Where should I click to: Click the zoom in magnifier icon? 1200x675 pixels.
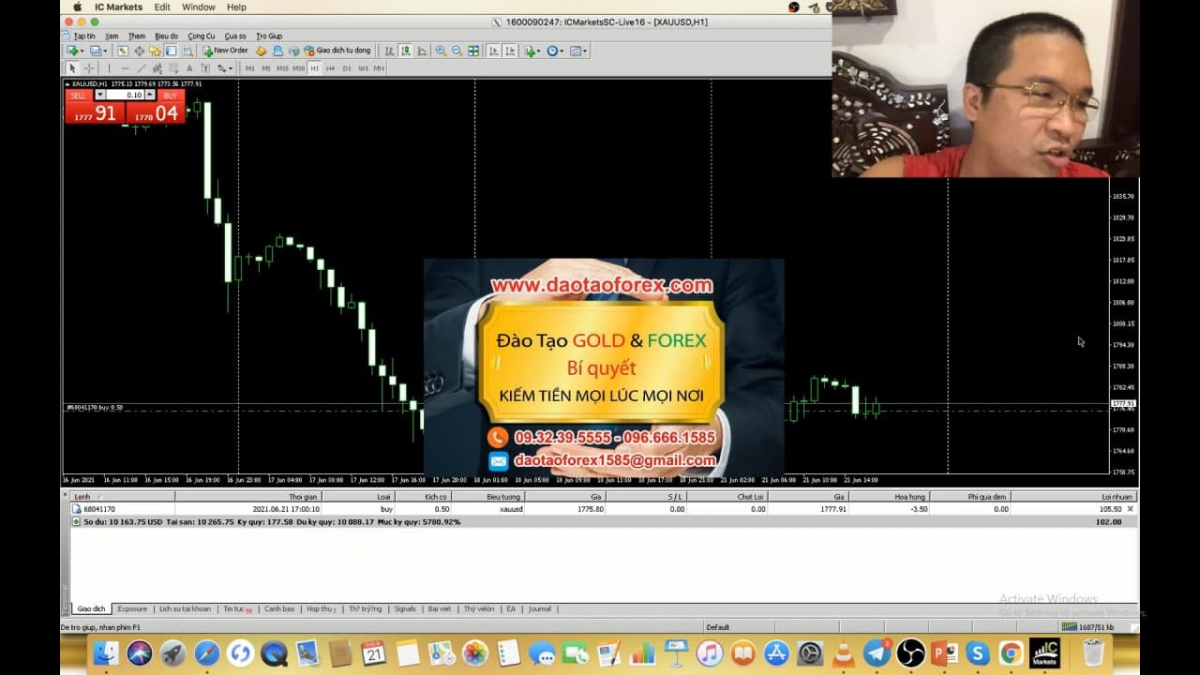tap(441, 50)
